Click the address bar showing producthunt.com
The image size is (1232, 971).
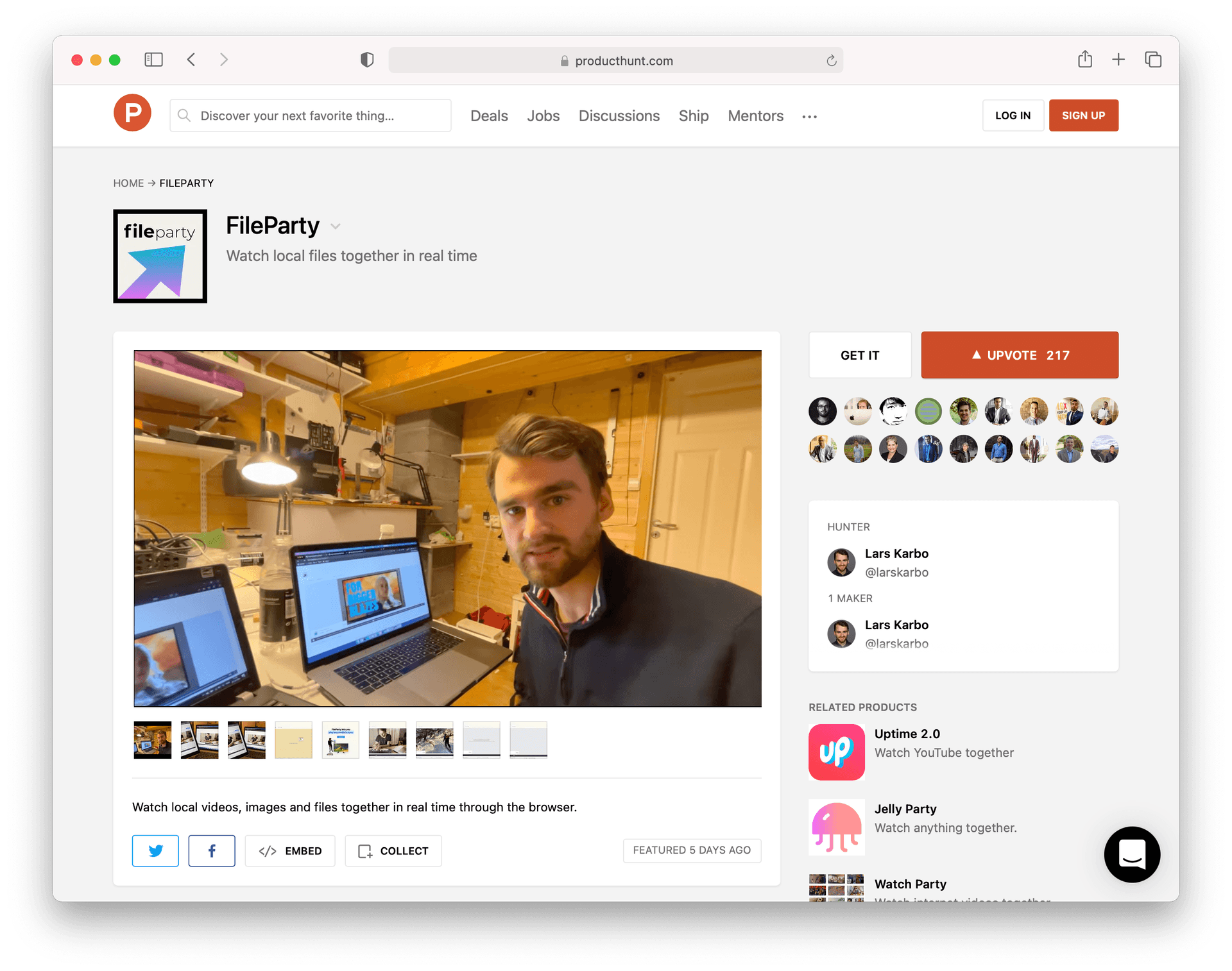616,60
